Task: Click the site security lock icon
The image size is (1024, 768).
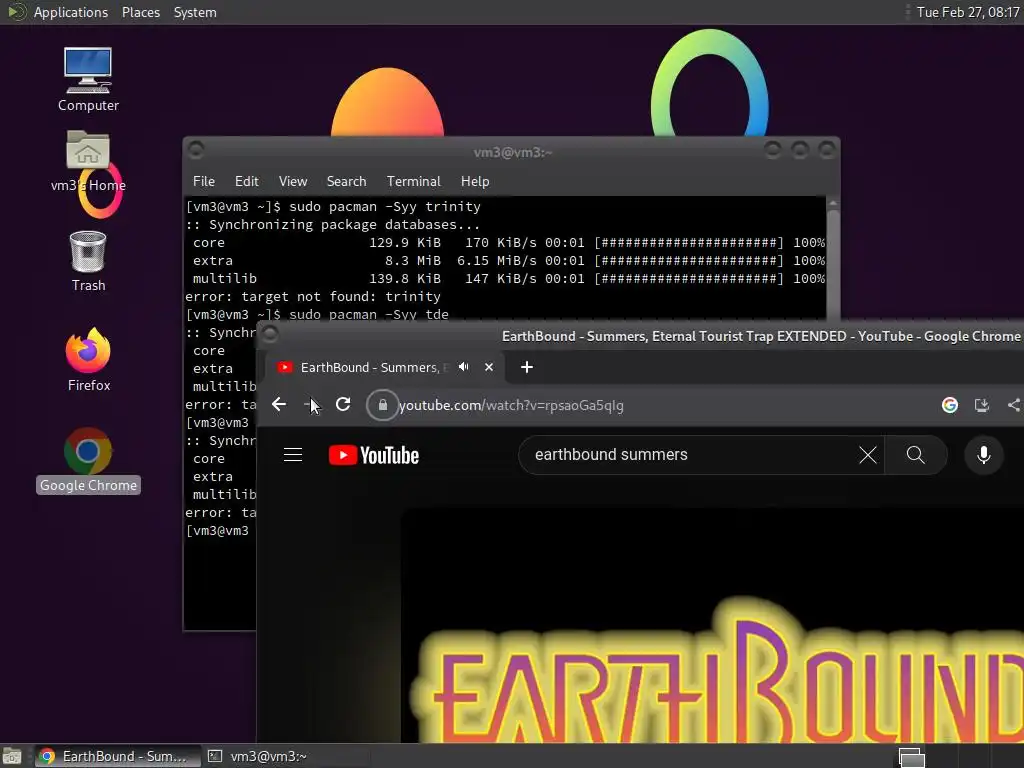Action: pos(383,405)
